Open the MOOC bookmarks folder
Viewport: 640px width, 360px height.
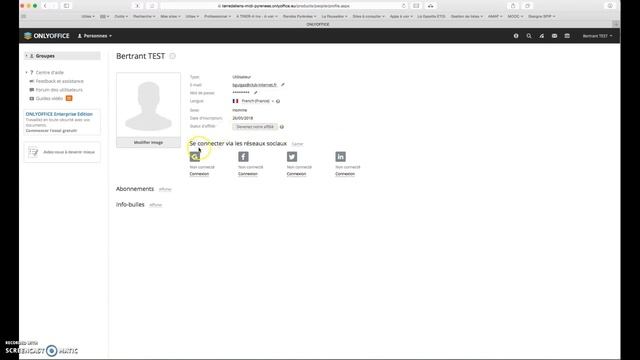coord(515,16)
